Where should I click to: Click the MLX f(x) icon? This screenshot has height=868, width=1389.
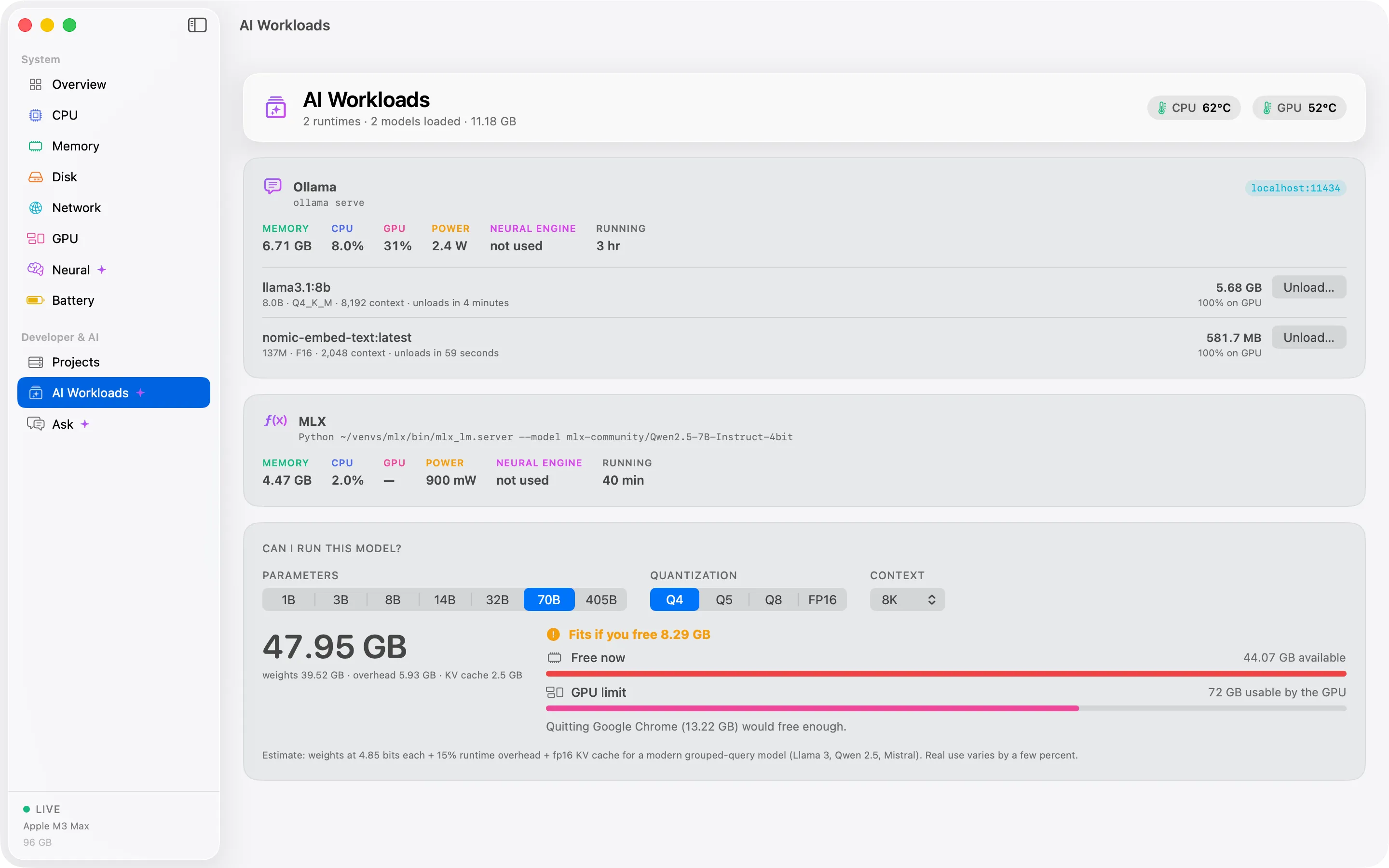tap(275, 421)
